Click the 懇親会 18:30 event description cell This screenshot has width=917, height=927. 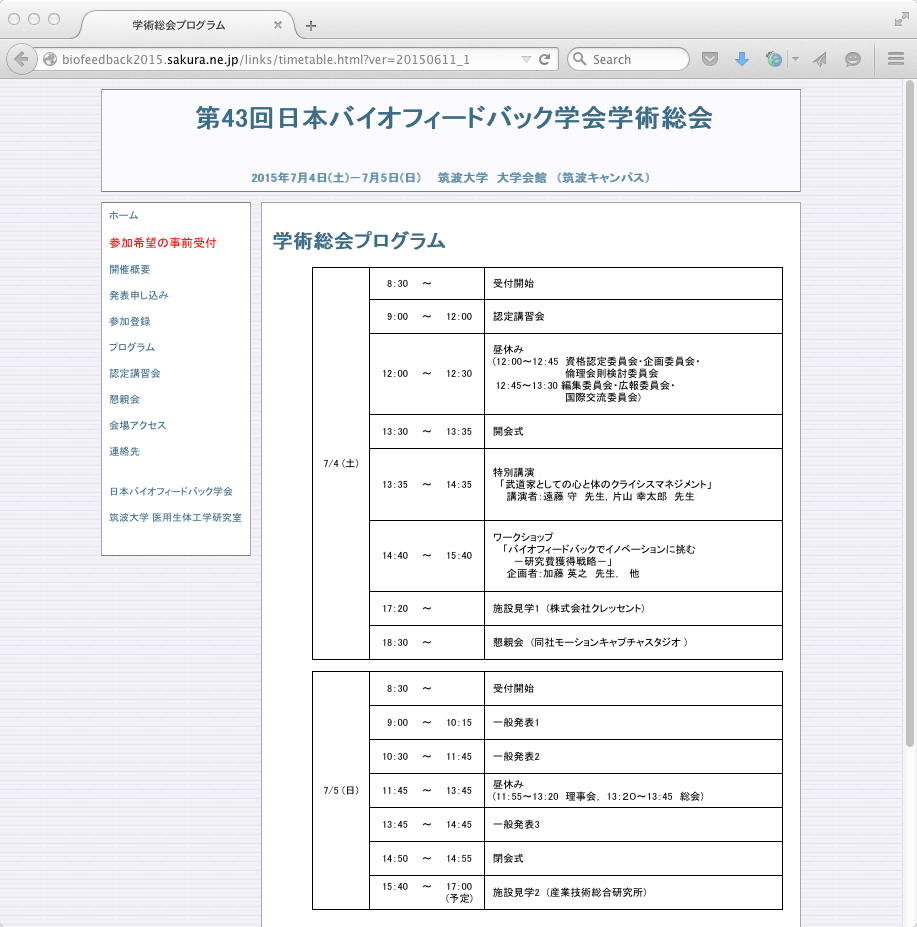pyautogui.click(x=633, y=643)
